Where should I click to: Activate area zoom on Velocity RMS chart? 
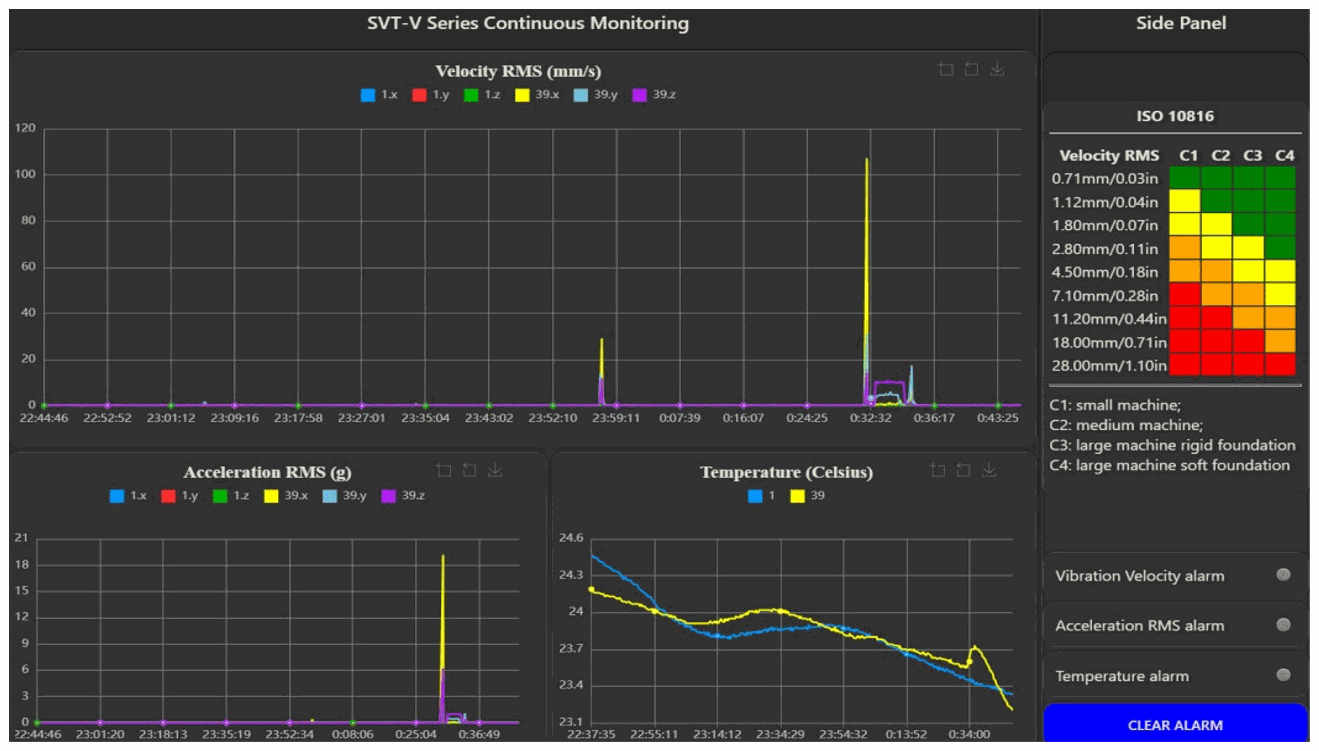[x=946, y=69]
